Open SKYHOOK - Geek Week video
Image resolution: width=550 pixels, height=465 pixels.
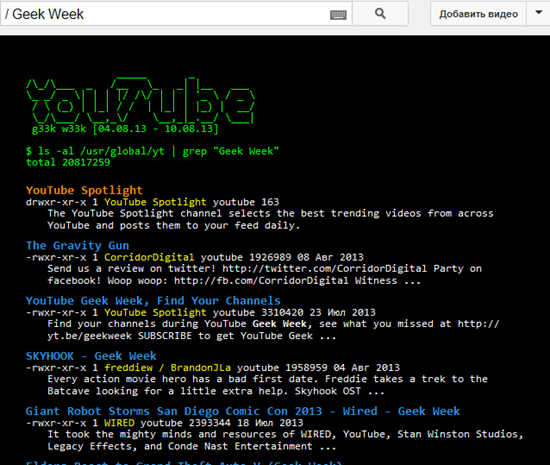tap(91, 356)
